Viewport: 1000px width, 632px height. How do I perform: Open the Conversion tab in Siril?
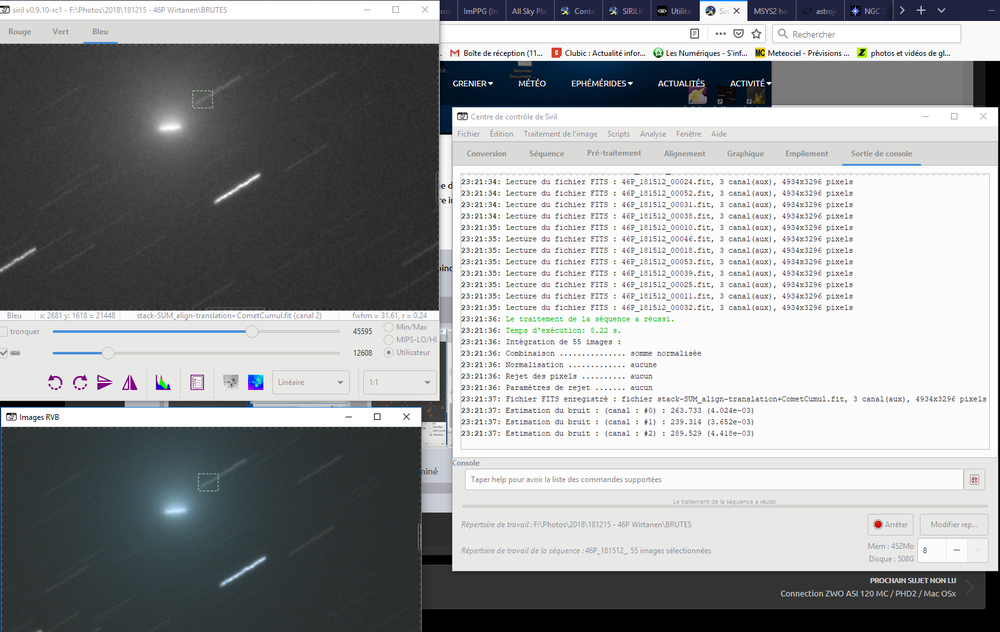click(487, 154)
